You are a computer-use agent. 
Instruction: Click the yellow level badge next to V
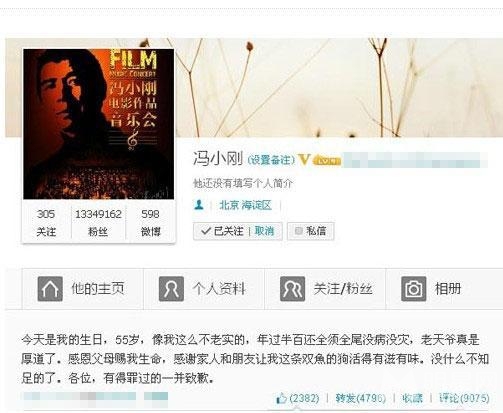pos(327,160)
